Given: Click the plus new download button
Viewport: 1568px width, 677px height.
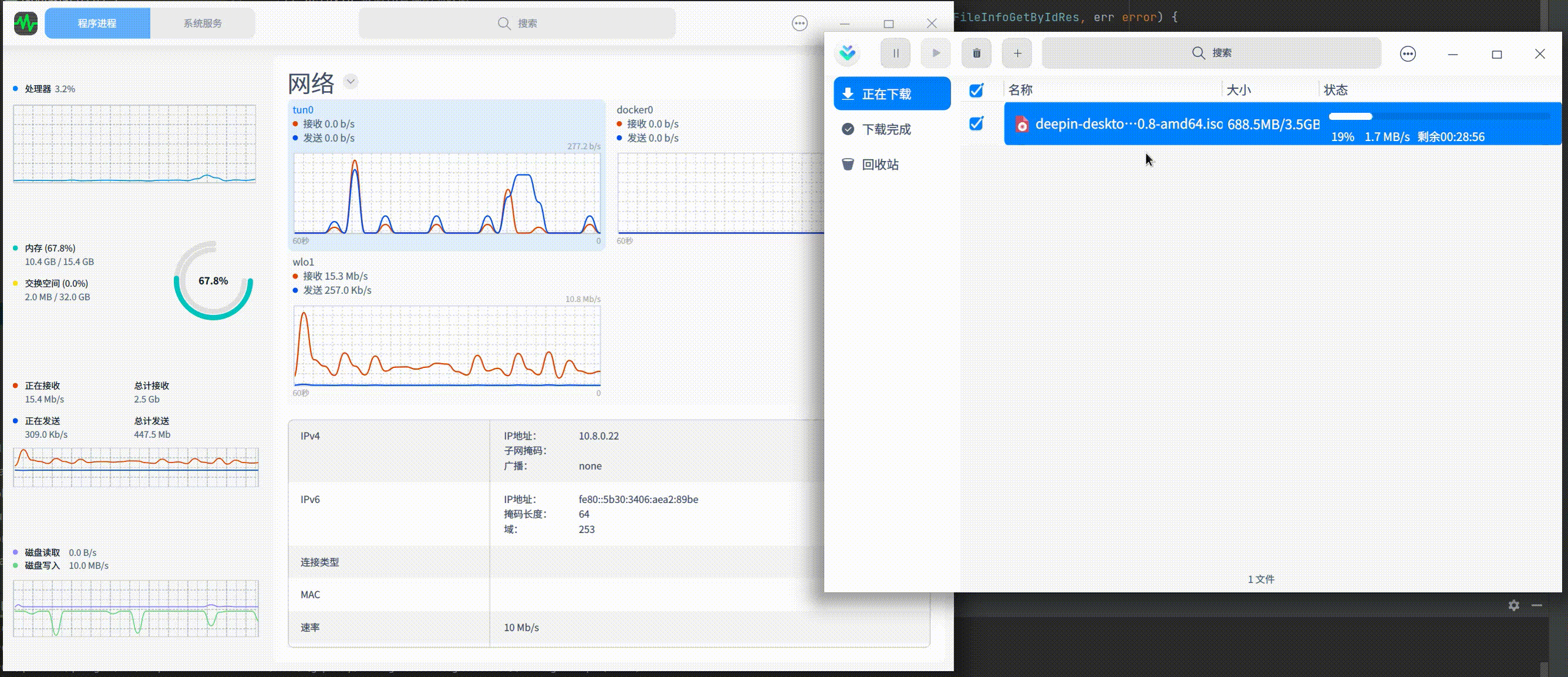Looking at the screenshot, I should click(x=1017, y=53).
